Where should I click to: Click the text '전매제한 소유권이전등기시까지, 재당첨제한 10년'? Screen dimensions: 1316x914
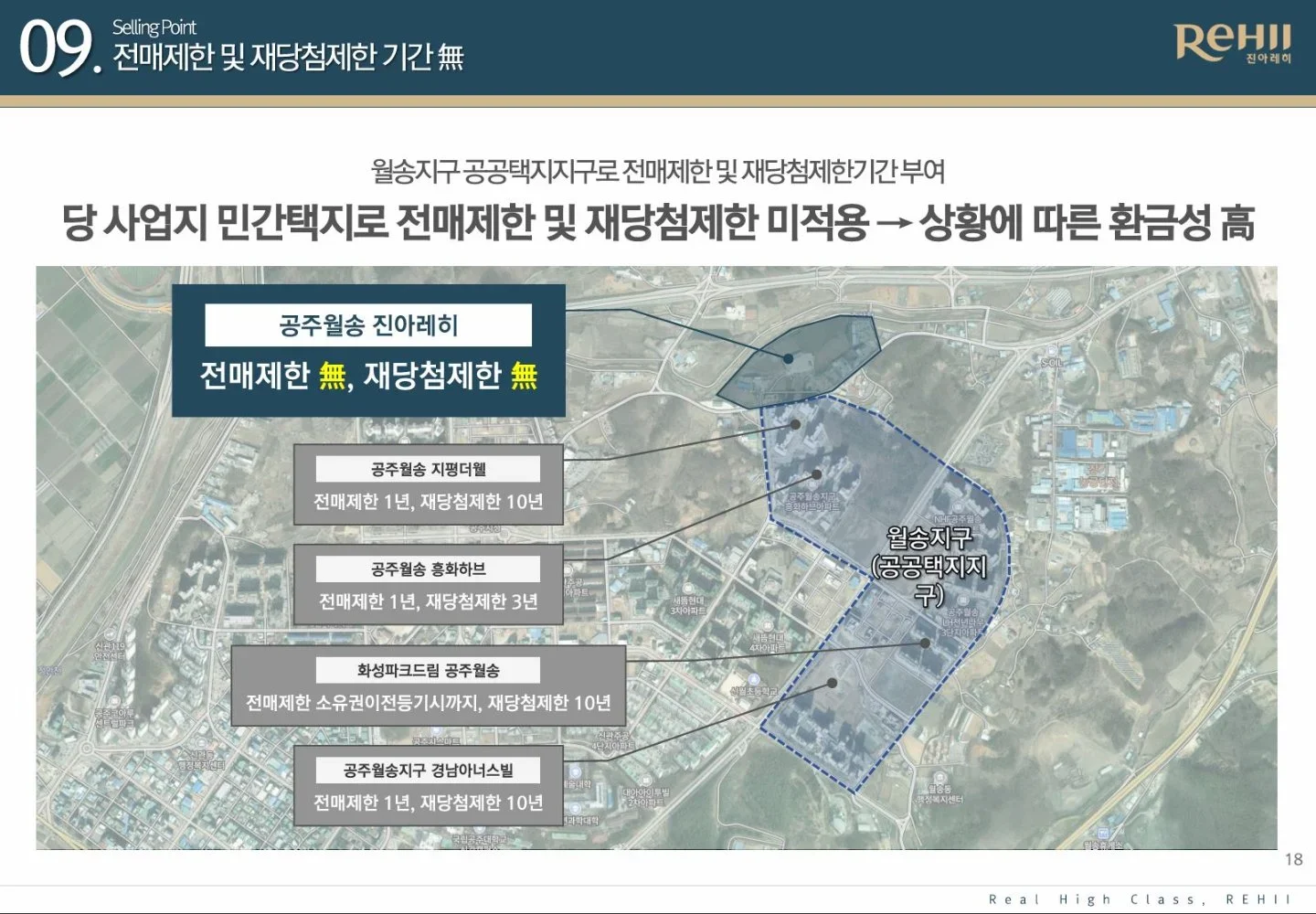point(428,703)
